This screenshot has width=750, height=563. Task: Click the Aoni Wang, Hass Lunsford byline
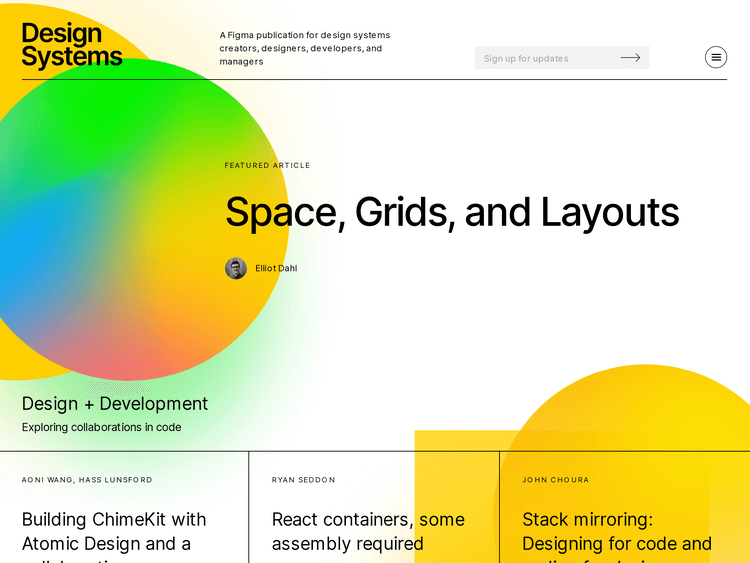[87, 480]
